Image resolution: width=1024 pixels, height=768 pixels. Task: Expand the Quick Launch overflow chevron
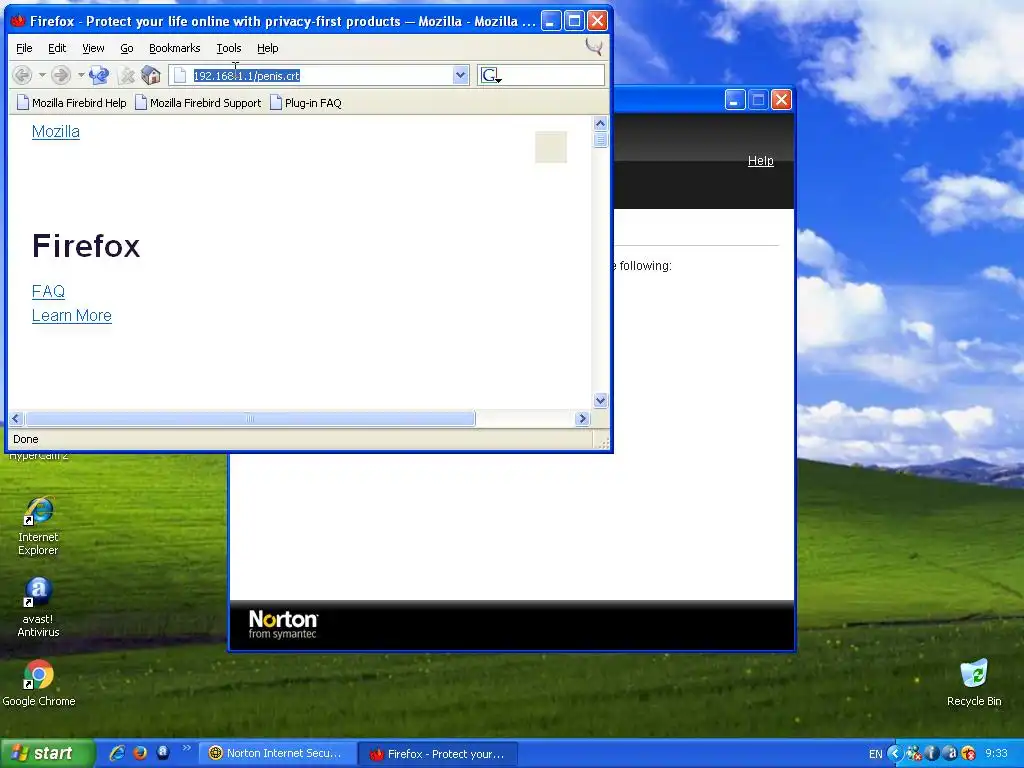tap(187, 748)
